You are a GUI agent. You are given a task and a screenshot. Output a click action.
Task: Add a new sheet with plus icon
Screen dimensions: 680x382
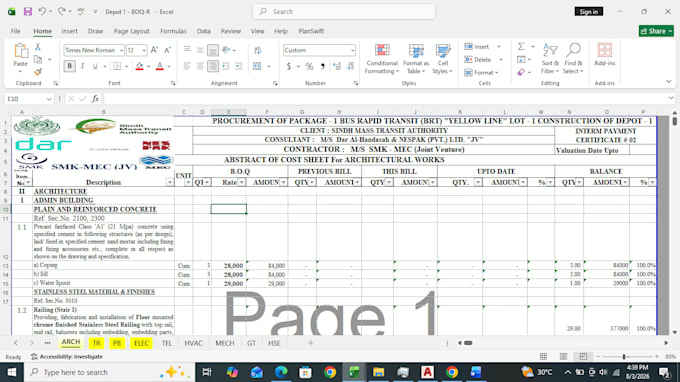pos(311,343)
